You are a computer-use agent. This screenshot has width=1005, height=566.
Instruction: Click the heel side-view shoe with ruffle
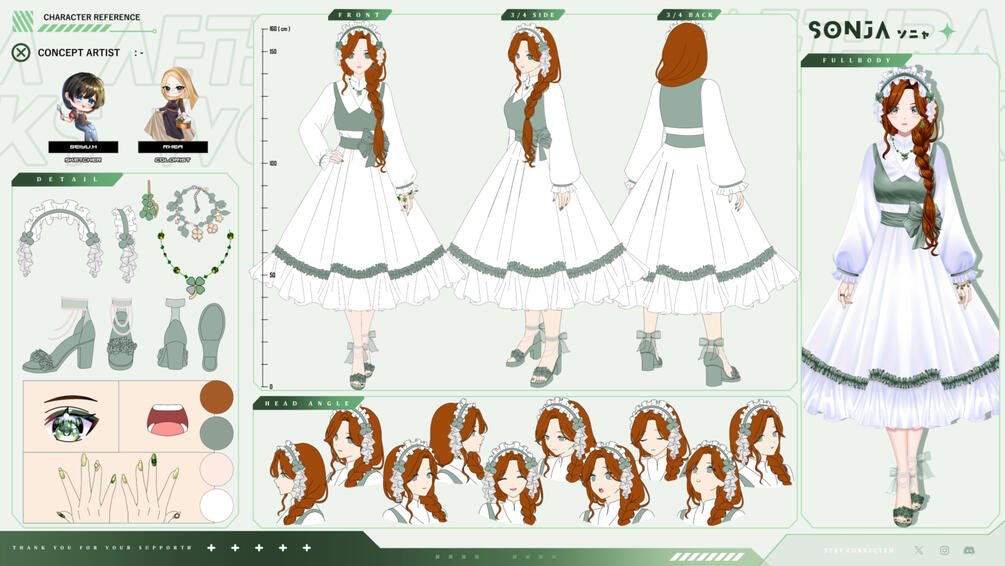[60, 336]
